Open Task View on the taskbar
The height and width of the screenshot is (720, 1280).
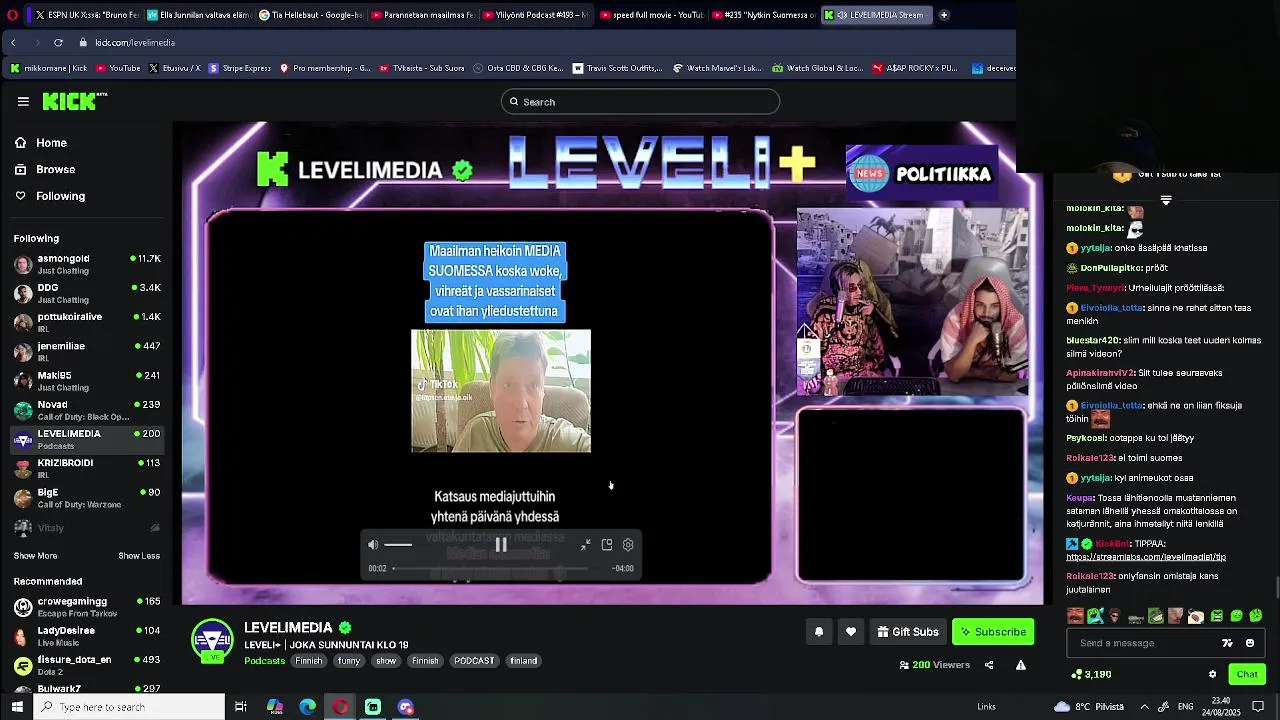(241, 707)
